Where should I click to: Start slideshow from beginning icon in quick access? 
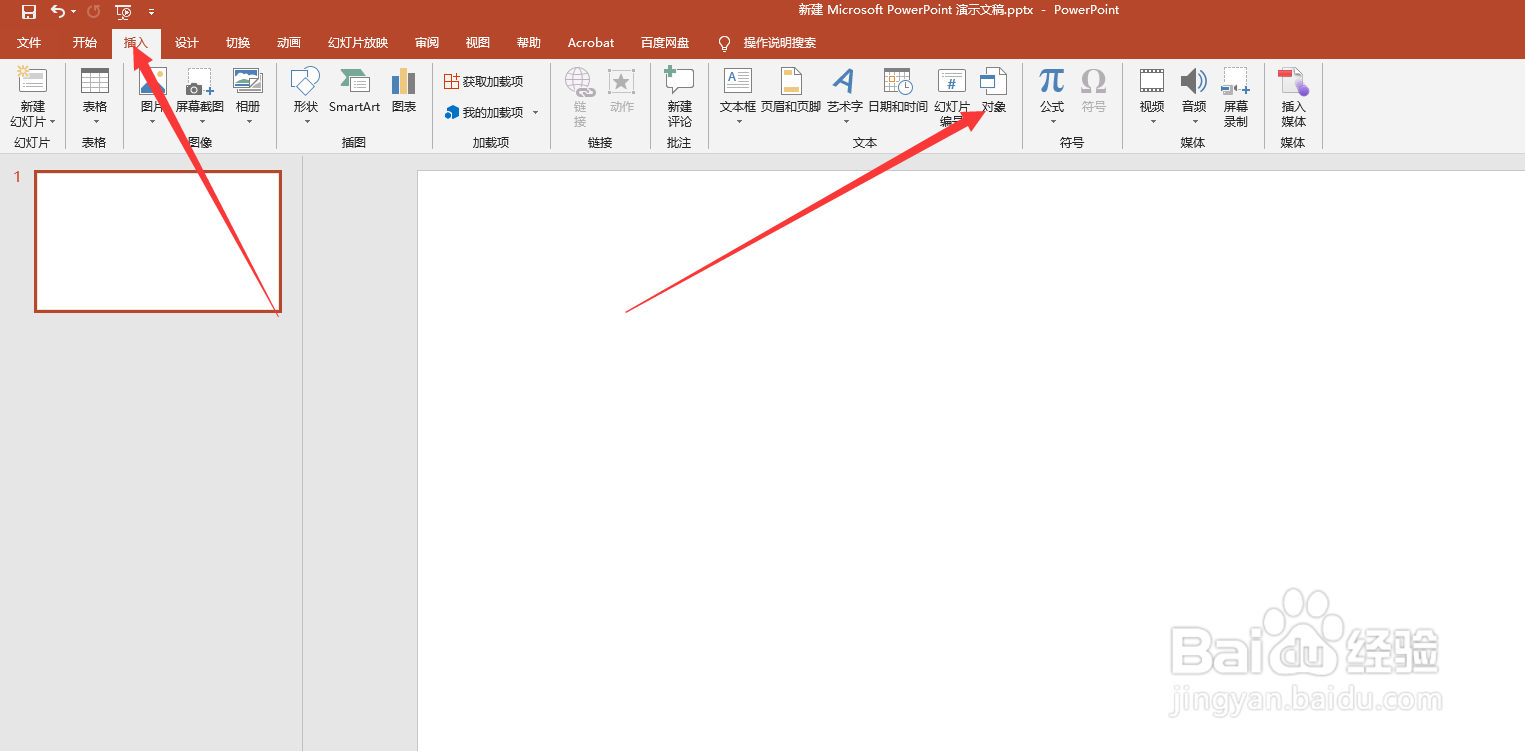[123, 12]
